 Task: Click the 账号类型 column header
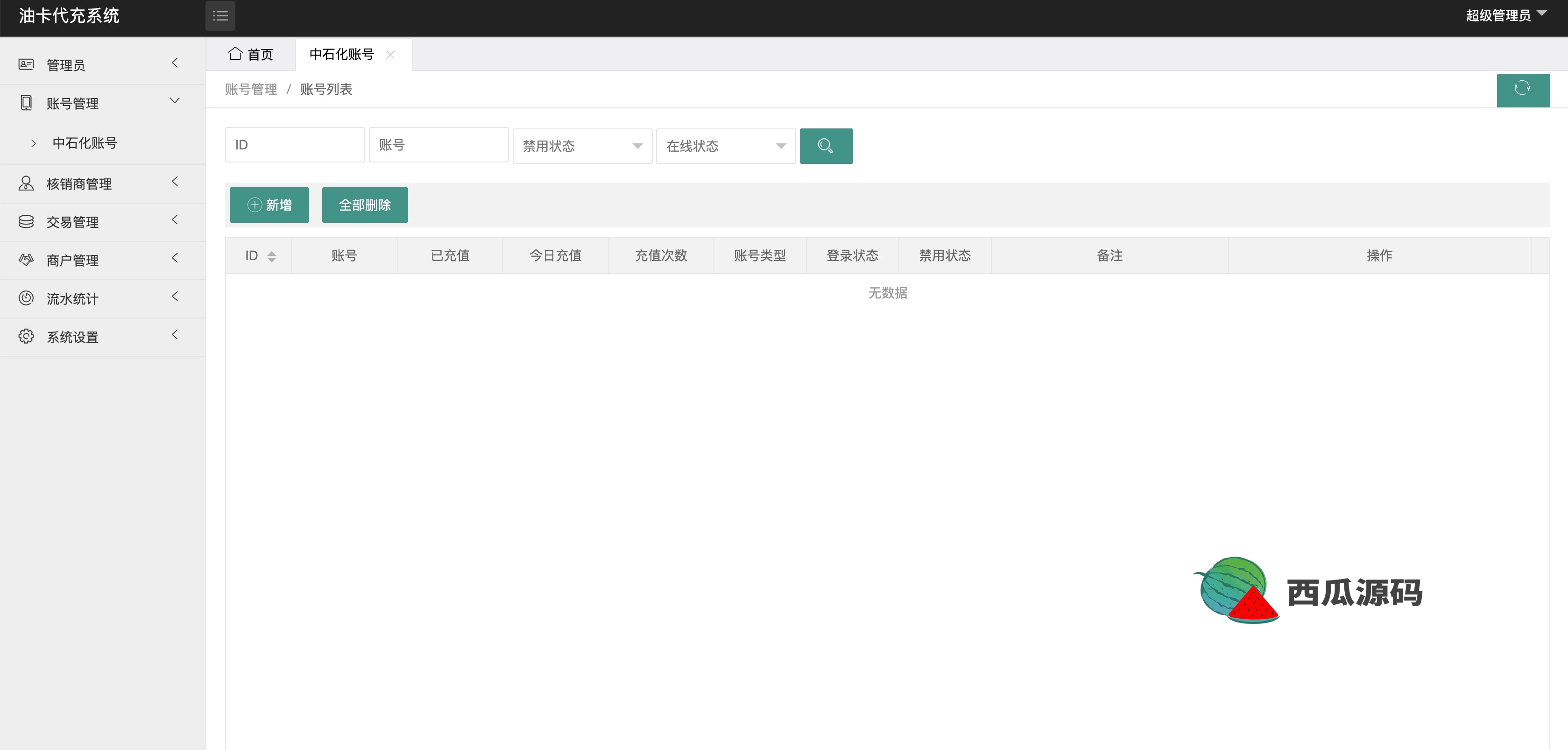(x=760, y=256)
